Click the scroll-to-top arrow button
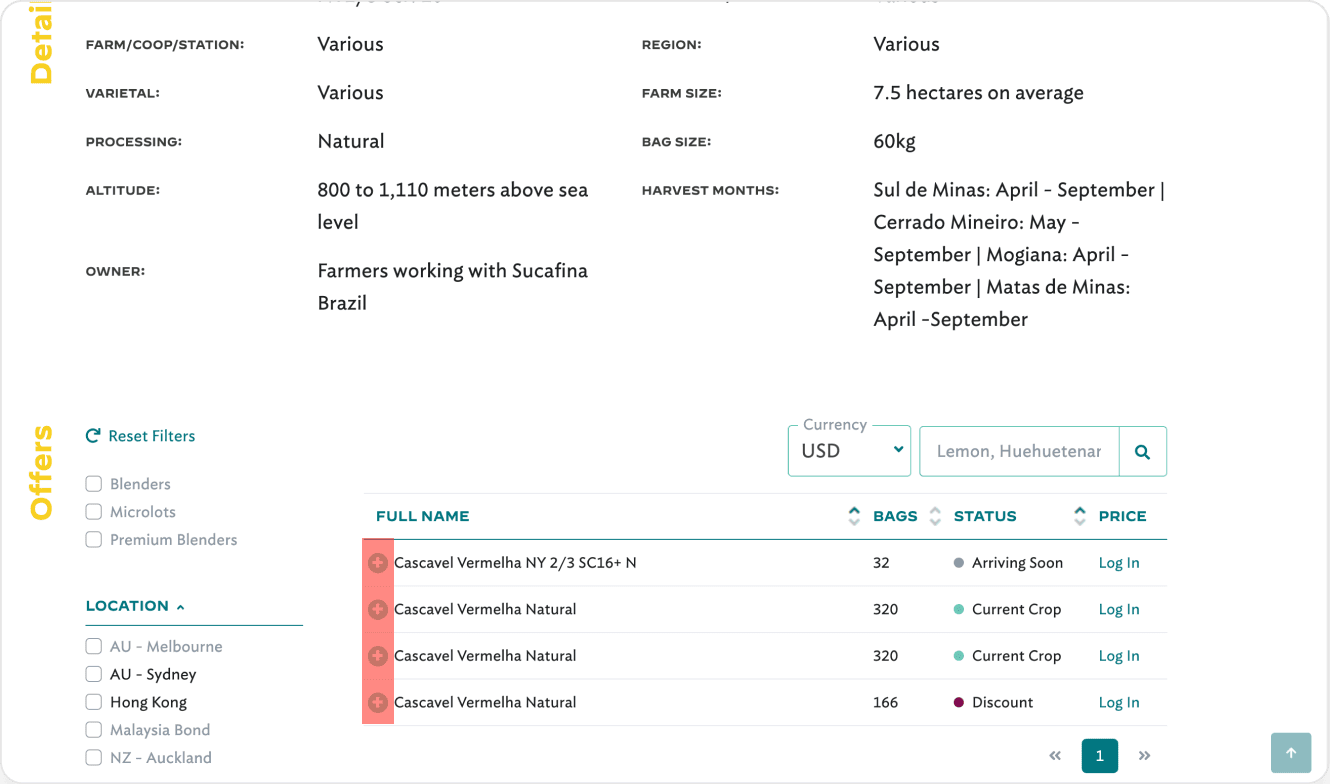Screen dimensions: 1330x784 (1291, 753)
